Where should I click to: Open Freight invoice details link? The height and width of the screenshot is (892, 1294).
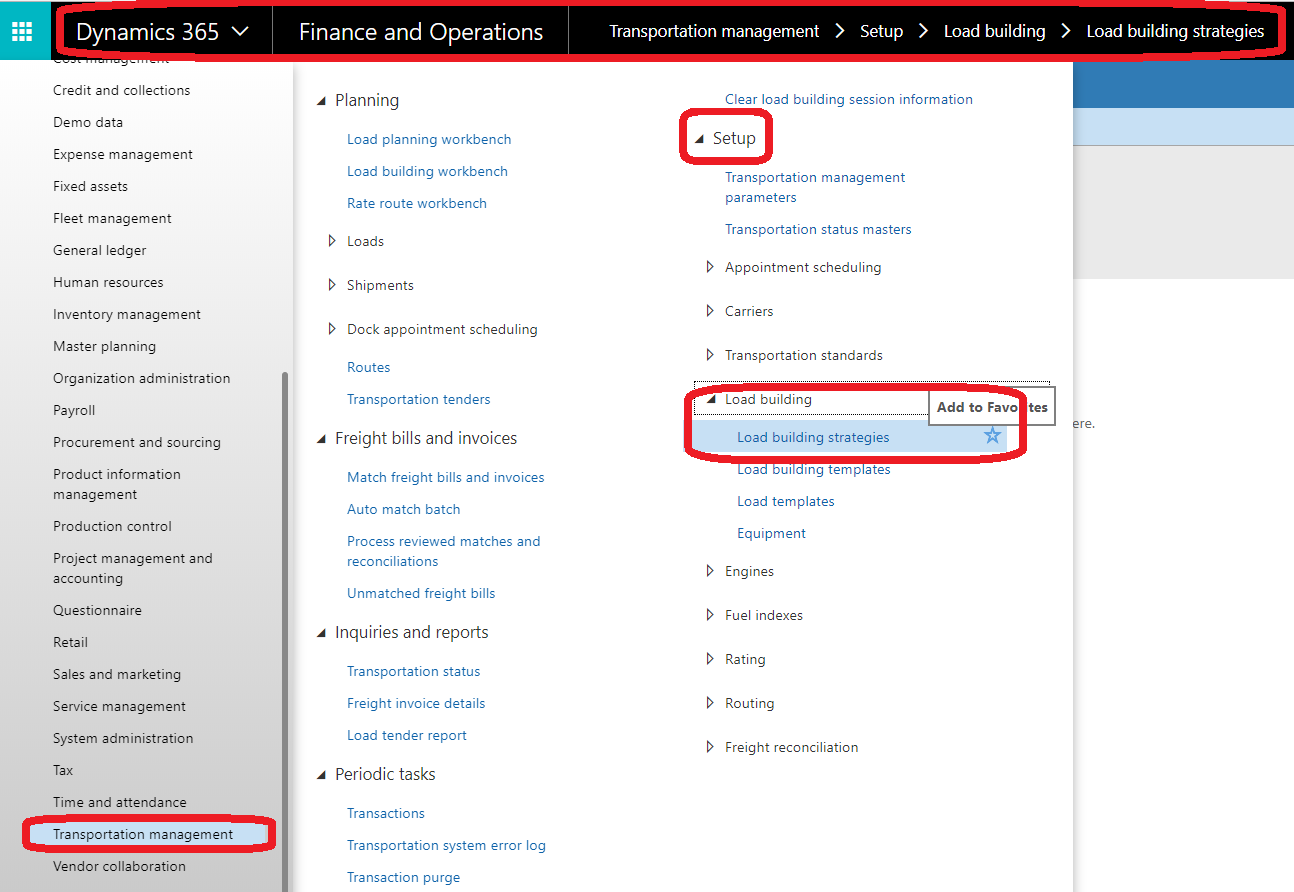[416, 703]
